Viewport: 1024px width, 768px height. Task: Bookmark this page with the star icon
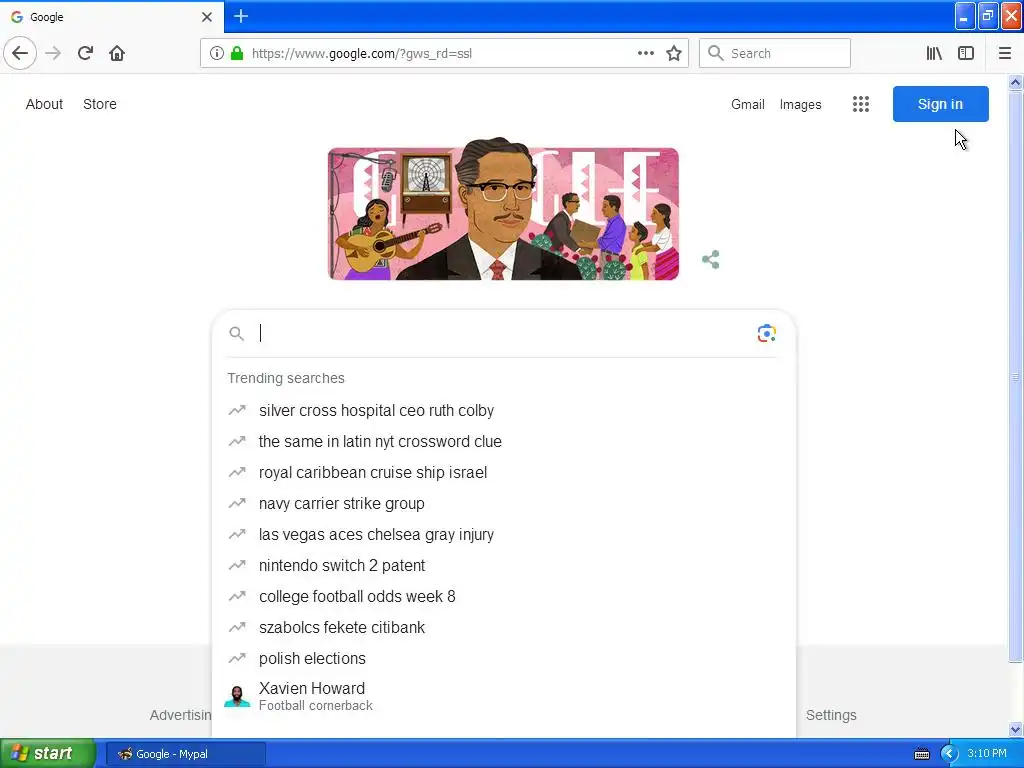[674, 53]
